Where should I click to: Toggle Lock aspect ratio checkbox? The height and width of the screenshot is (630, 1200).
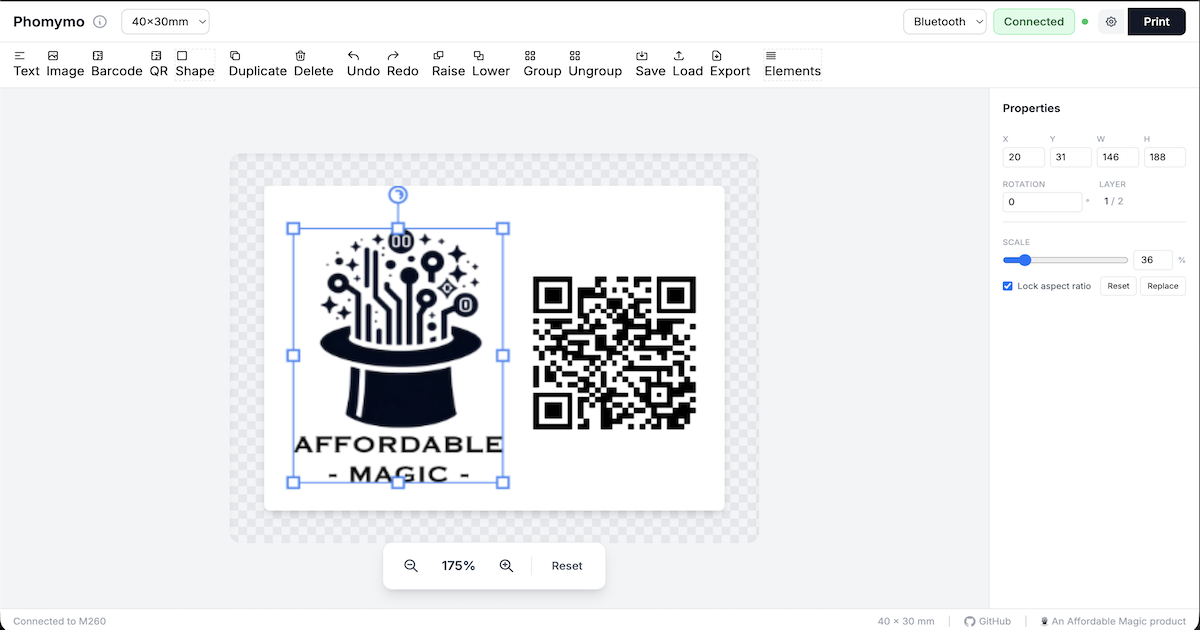tap(1008, 286)
